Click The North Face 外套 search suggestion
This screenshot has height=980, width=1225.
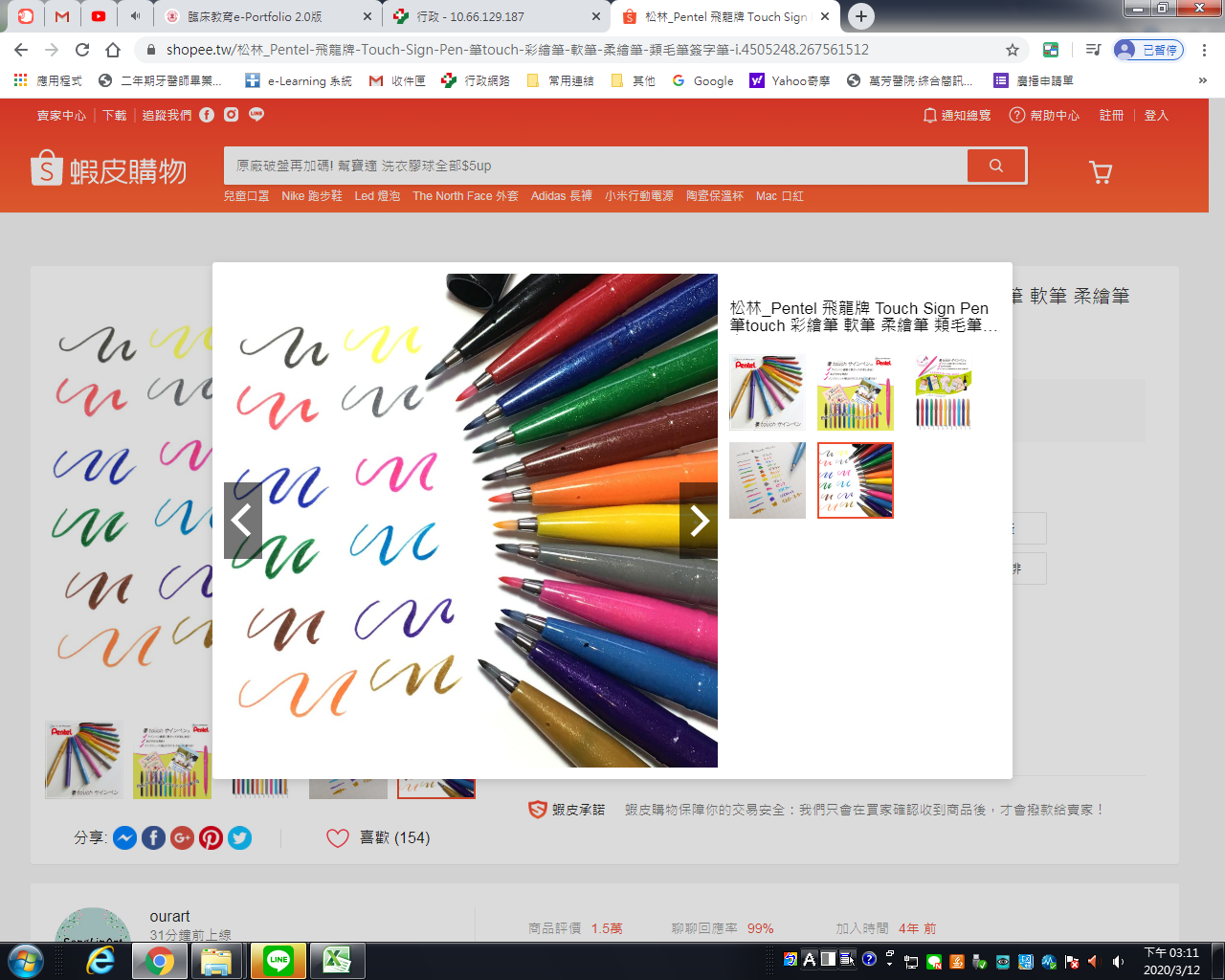[465, 195]
